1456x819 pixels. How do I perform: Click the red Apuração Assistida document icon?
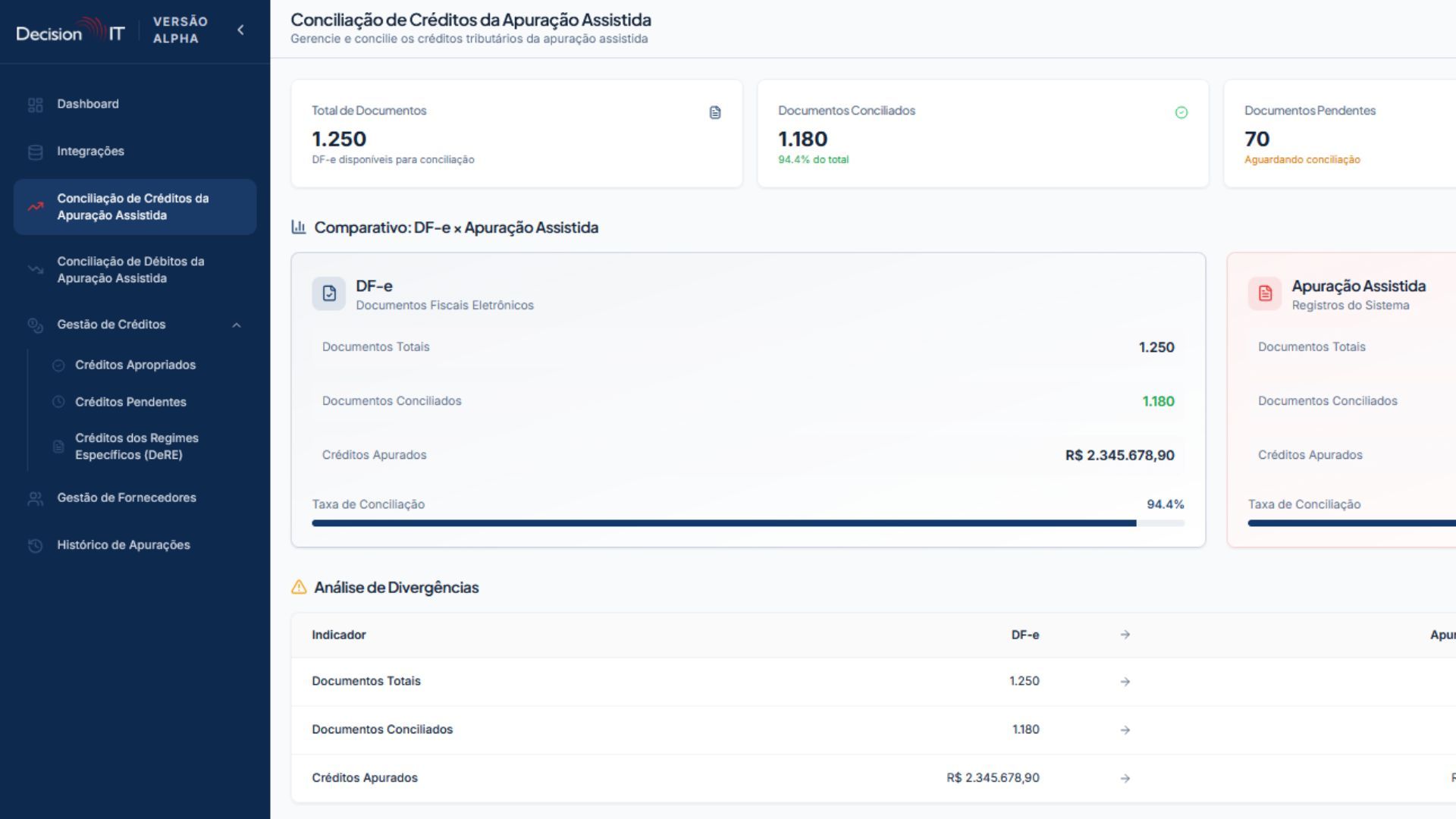point(1265,293)
